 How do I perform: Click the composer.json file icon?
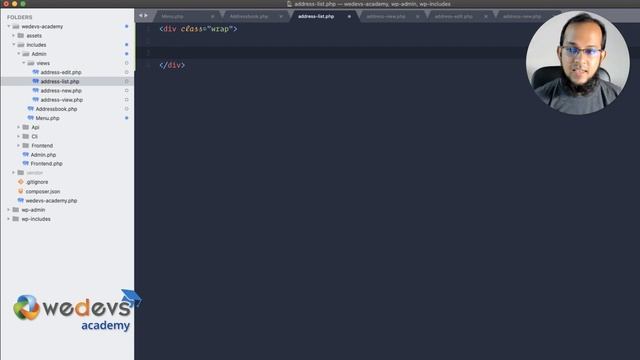tap(21, 191)
